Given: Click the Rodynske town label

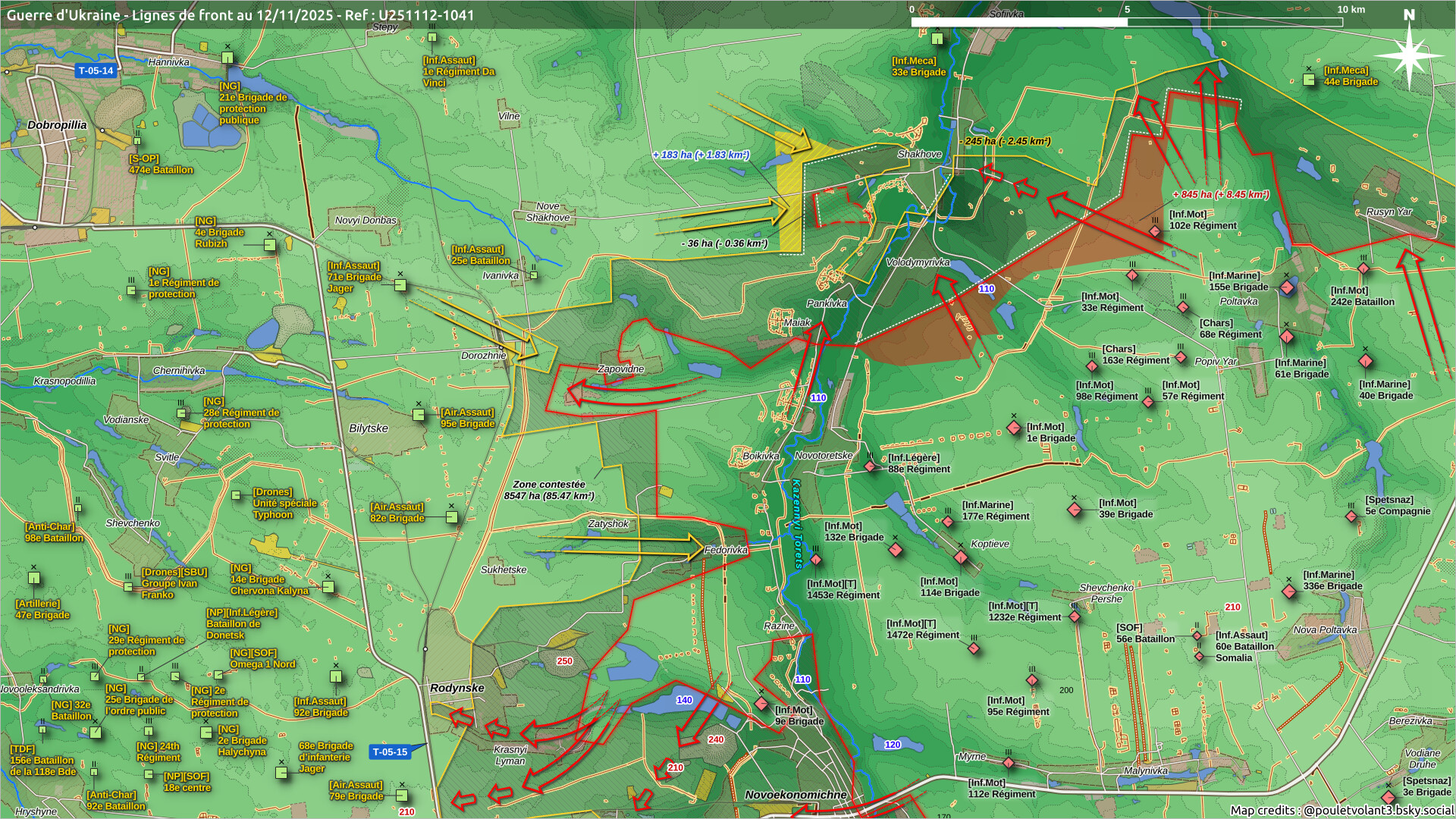Looking at the screenshot, I should click(457, 688).
